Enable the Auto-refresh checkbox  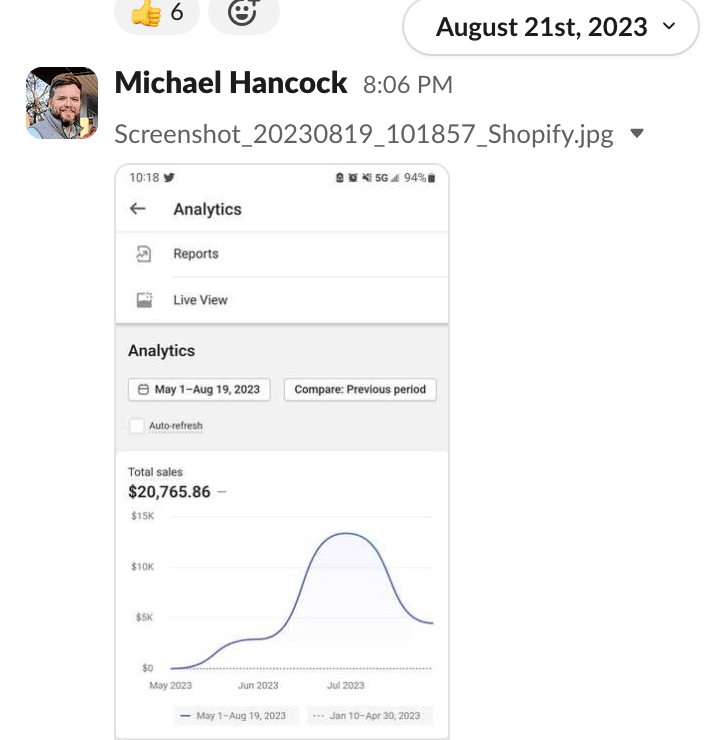coord(136,426)
